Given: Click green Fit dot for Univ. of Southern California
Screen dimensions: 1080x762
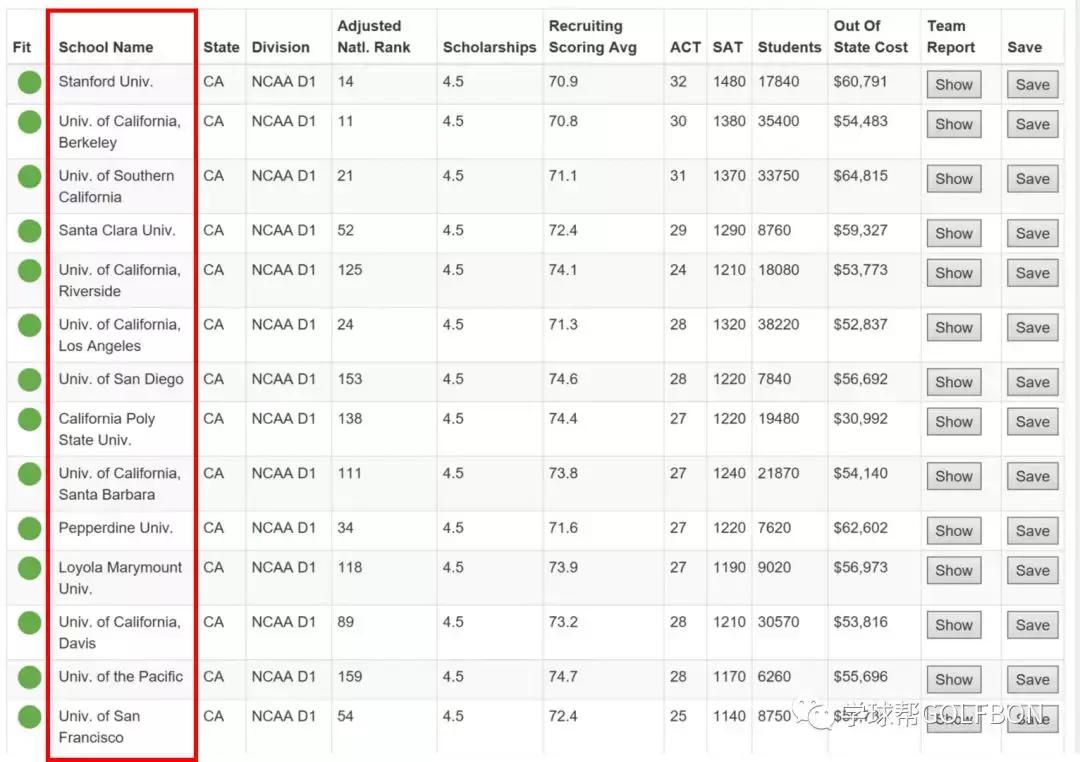Looking at the screenshot, I should 29,176.
